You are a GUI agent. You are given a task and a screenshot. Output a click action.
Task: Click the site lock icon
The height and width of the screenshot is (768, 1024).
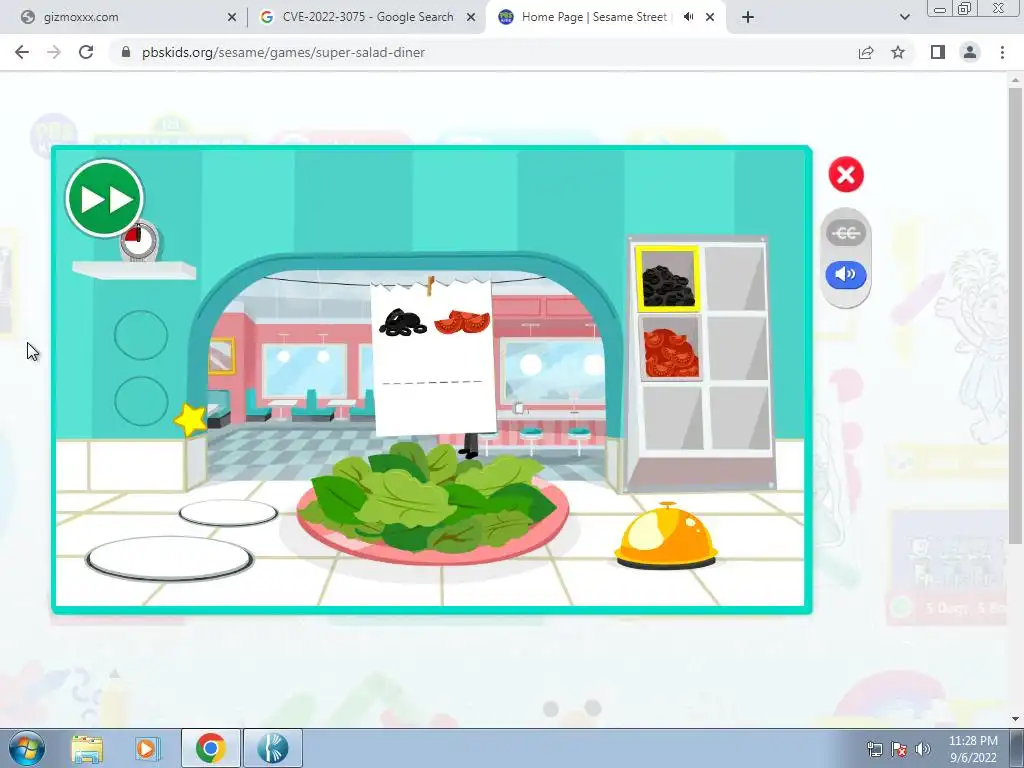tap(126, 52)
